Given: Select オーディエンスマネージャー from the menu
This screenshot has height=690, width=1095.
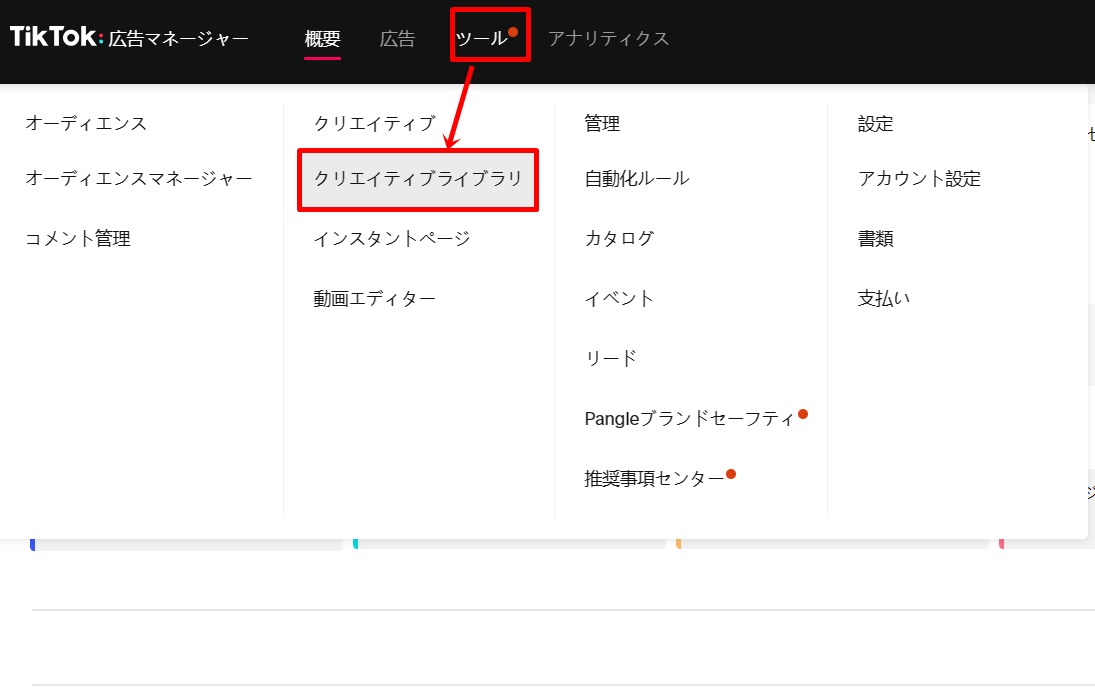Looking at the screenshot, I should coord(138,179).
